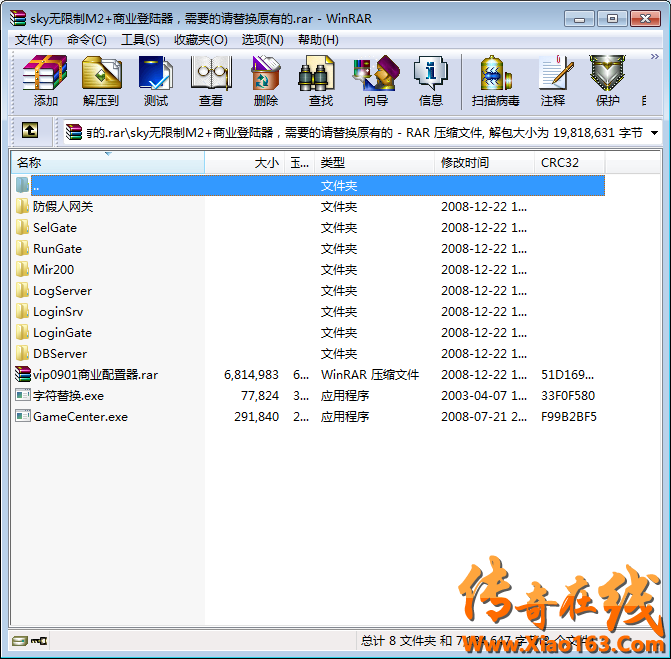Select the Mir200 folder
This screenshot has width=671, height=659.
53,270
